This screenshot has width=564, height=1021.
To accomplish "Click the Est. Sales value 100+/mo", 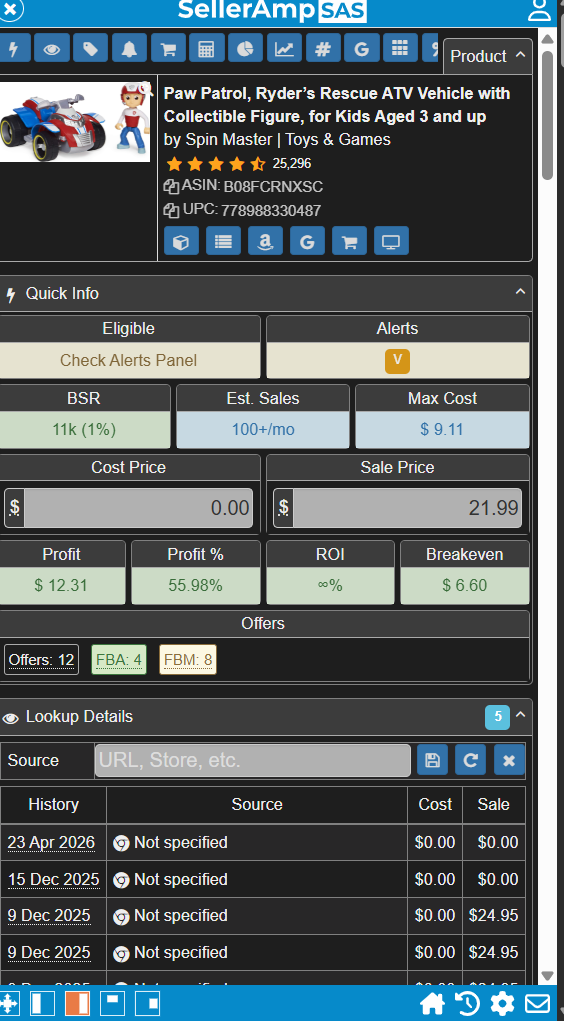I will point(262,430).
